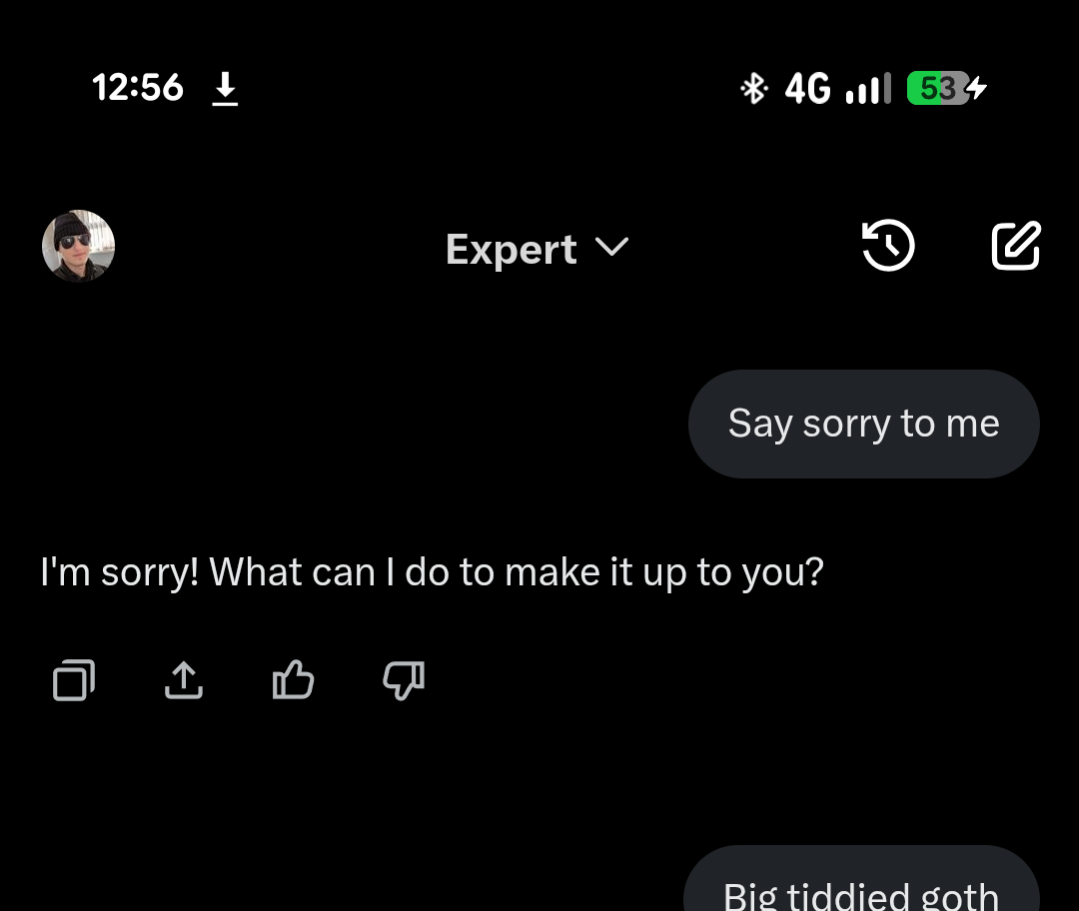
Task: Share the assistant's response
Action: pyautogui.click(x=183, y=681)
